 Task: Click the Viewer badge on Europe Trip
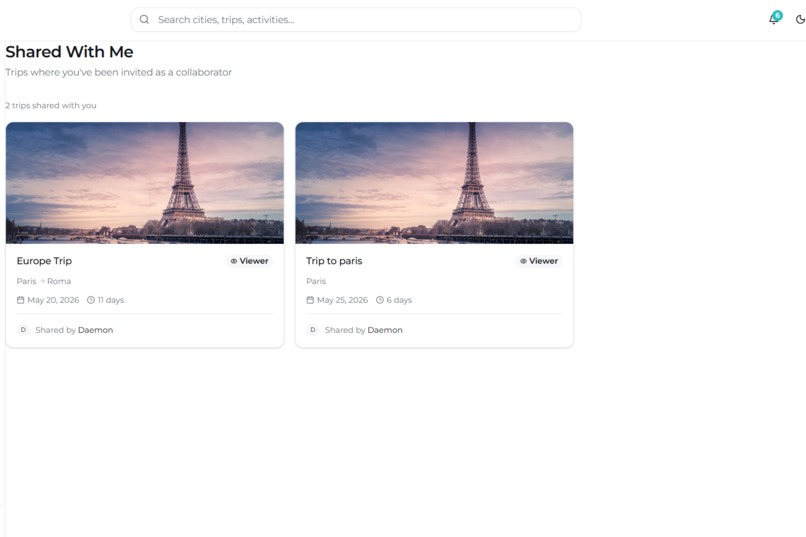pos(249,261)
